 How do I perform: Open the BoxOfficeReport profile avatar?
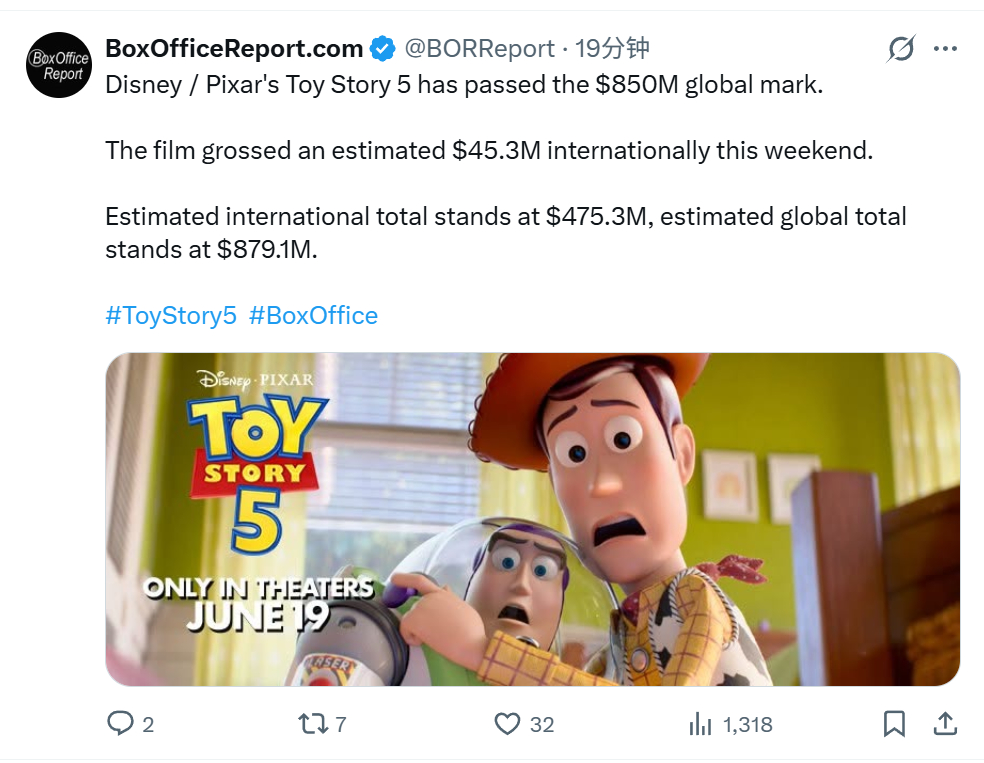(59, 65)
